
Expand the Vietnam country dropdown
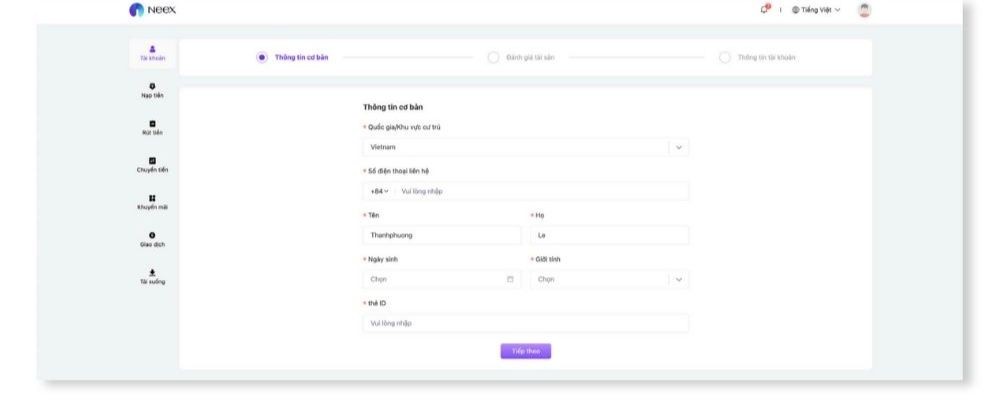coord(679,147)
